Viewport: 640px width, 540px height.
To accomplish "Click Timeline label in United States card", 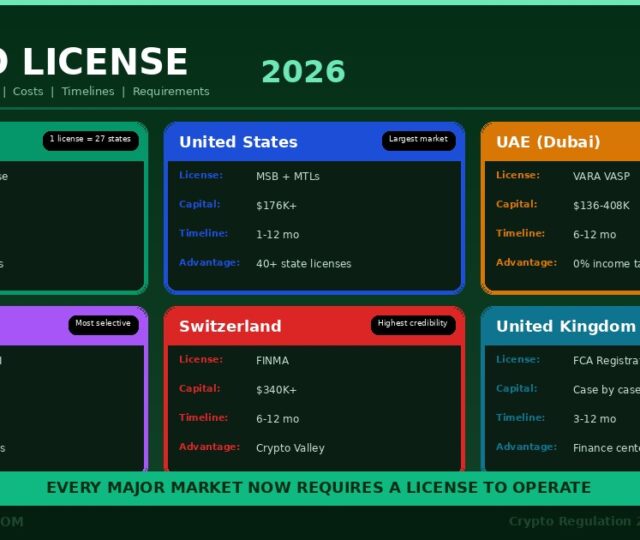I will [203, 233].
